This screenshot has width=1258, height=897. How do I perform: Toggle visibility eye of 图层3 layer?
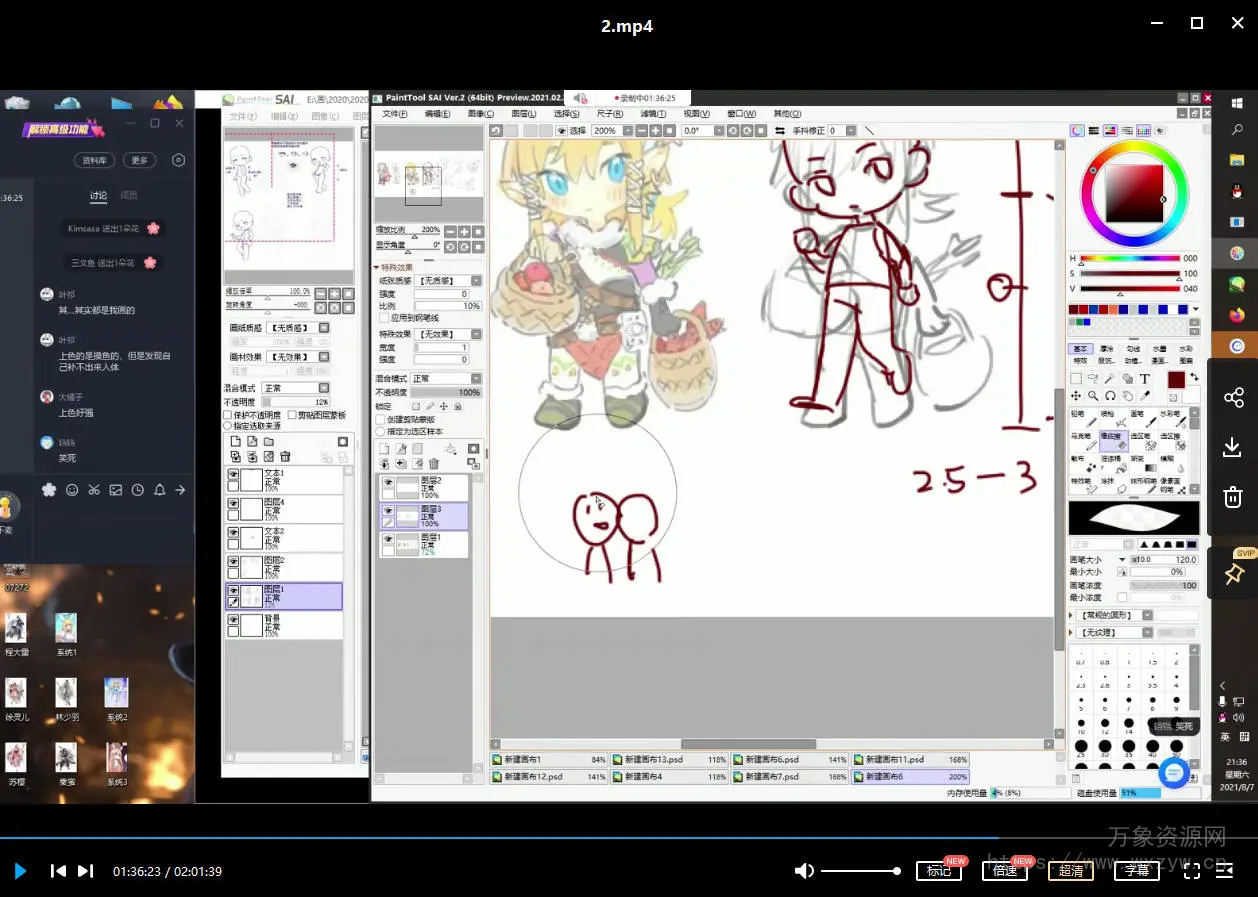[388, 510]
